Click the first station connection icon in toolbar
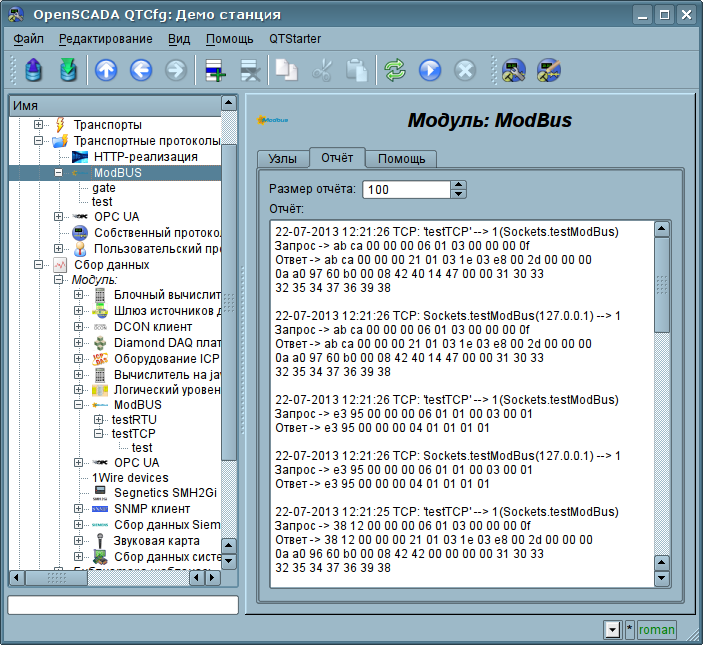 (514, 70)
